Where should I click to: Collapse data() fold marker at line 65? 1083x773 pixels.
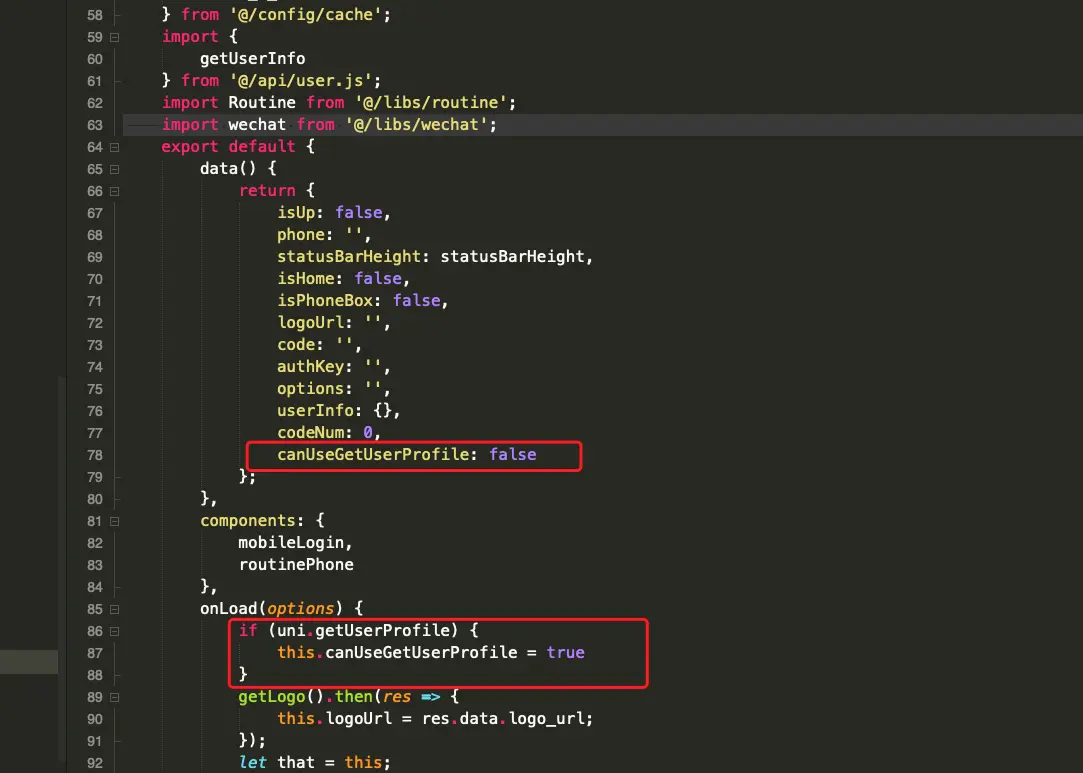pyautogui.click(x=115, y=169)
